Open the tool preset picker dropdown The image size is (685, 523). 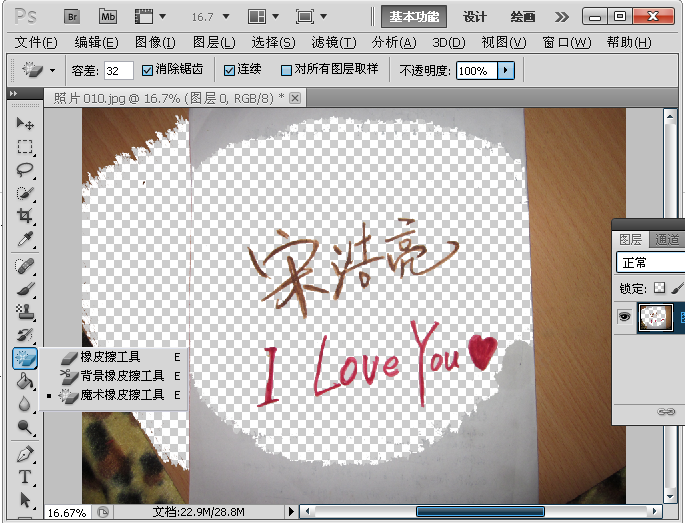[52, 71]
